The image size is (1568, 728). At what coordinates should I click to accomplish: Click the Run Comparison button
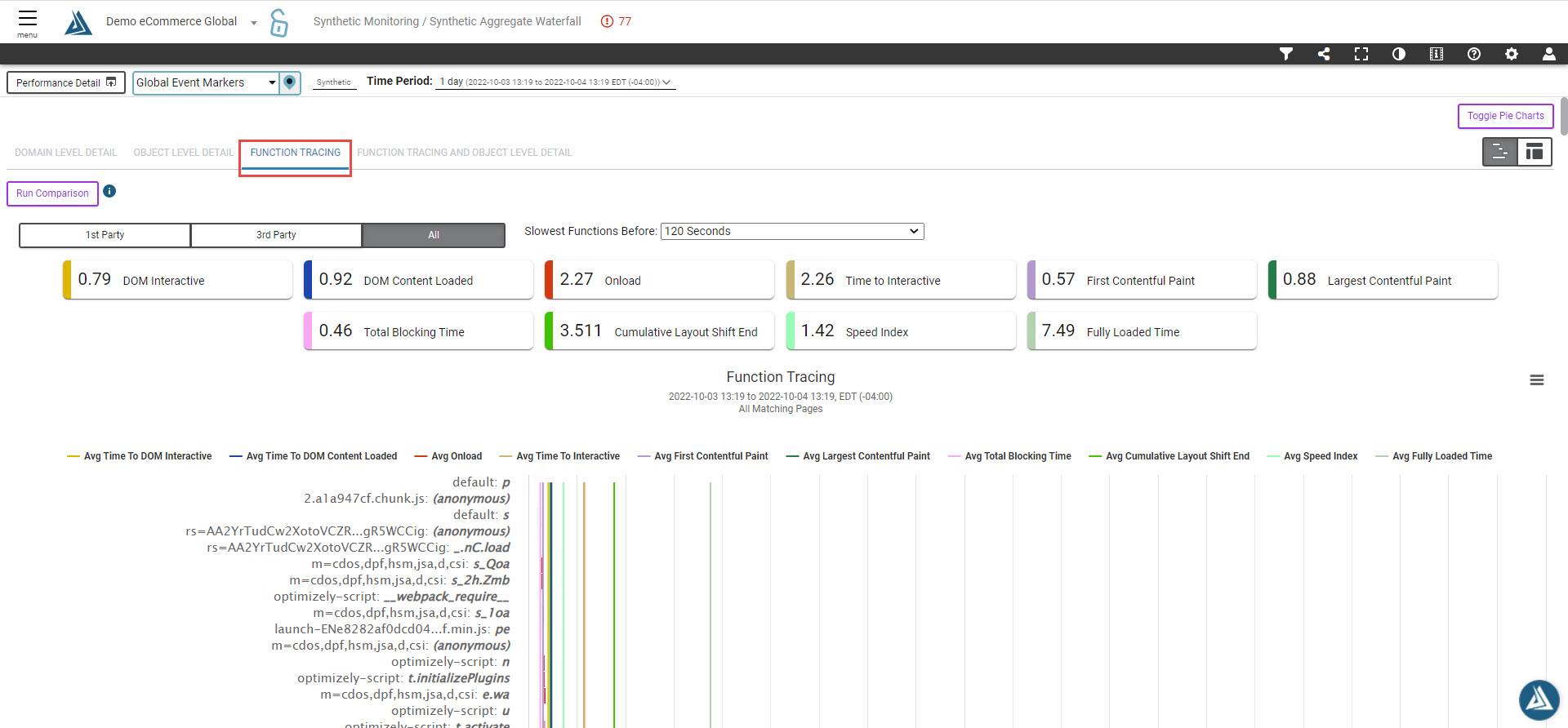coord(52,193)
